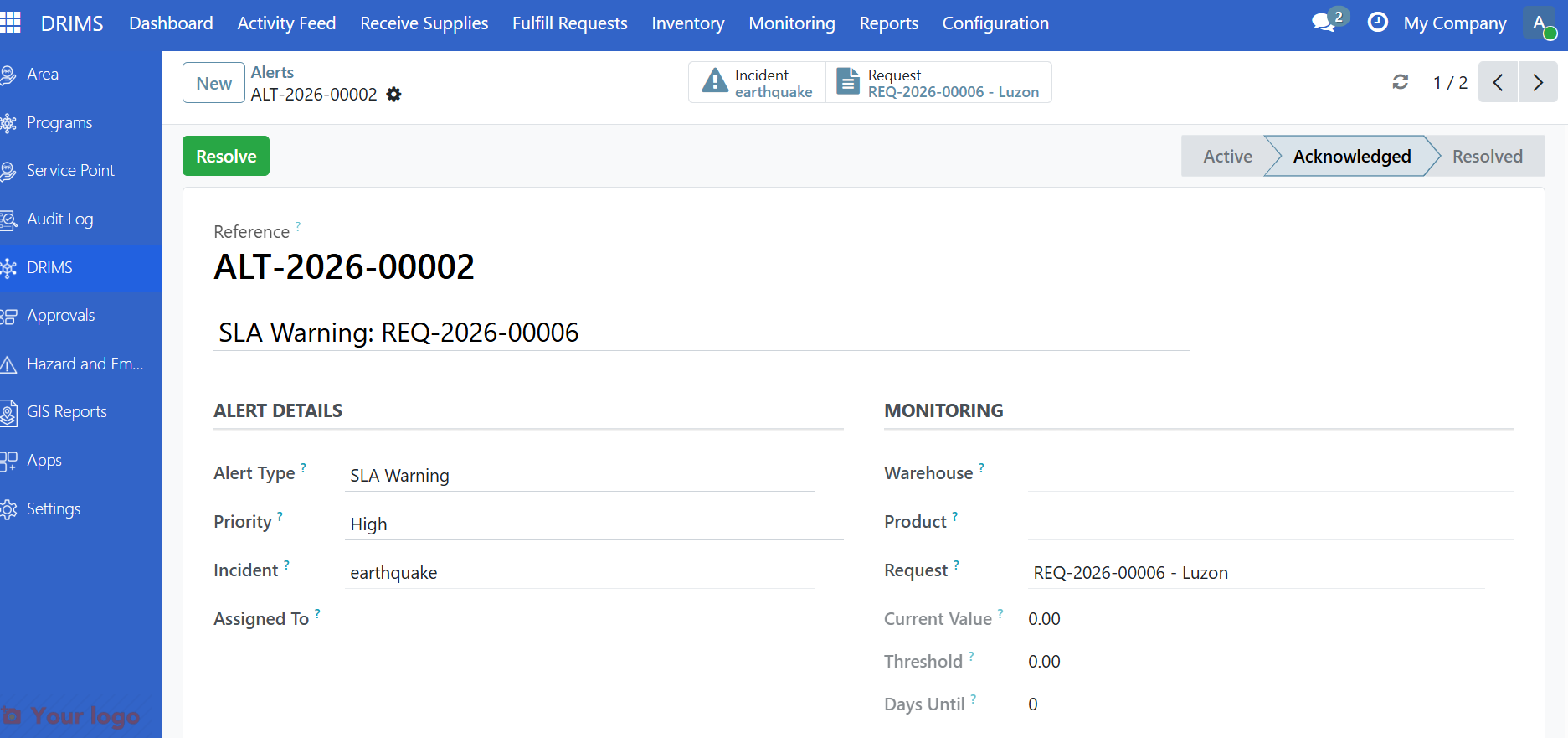Open Priority dropdown showing High
Image resolution: width=1568 pixels, height=738 pixels.
pos(594,524)
